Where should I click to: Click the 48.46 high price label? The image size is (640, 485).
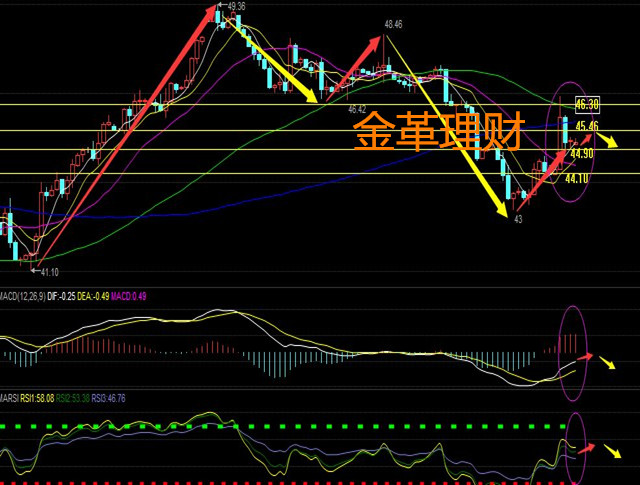click(392, 24)
